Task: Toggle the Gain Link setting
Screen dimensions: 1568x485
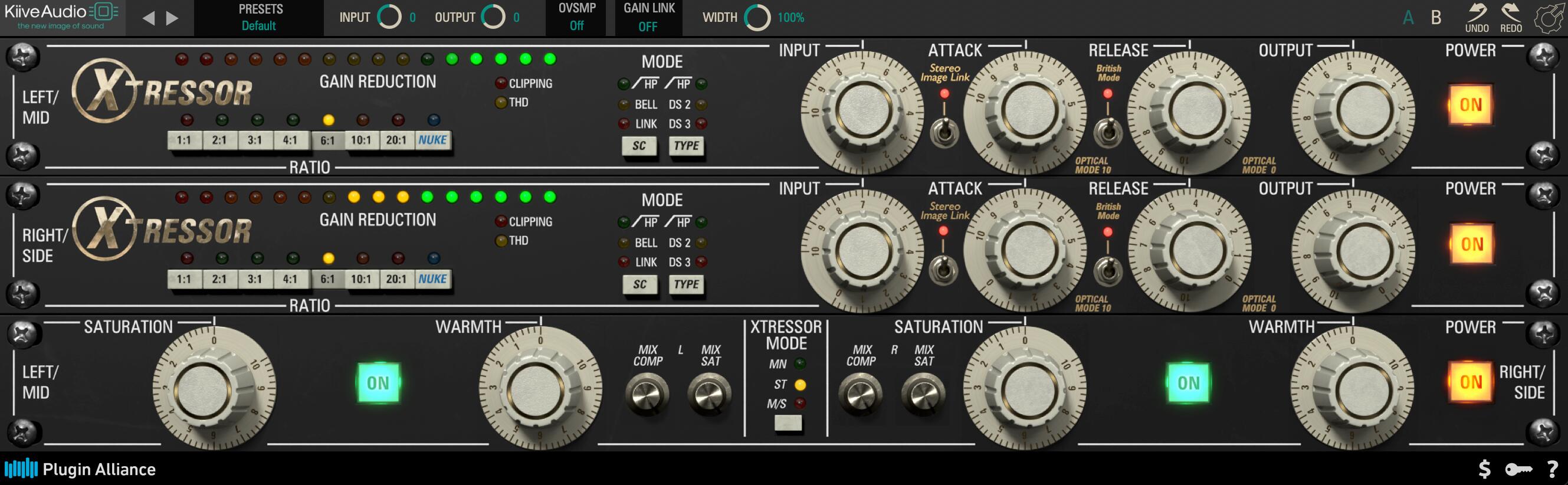Action: pyautogui.click(x=648, y=18)
